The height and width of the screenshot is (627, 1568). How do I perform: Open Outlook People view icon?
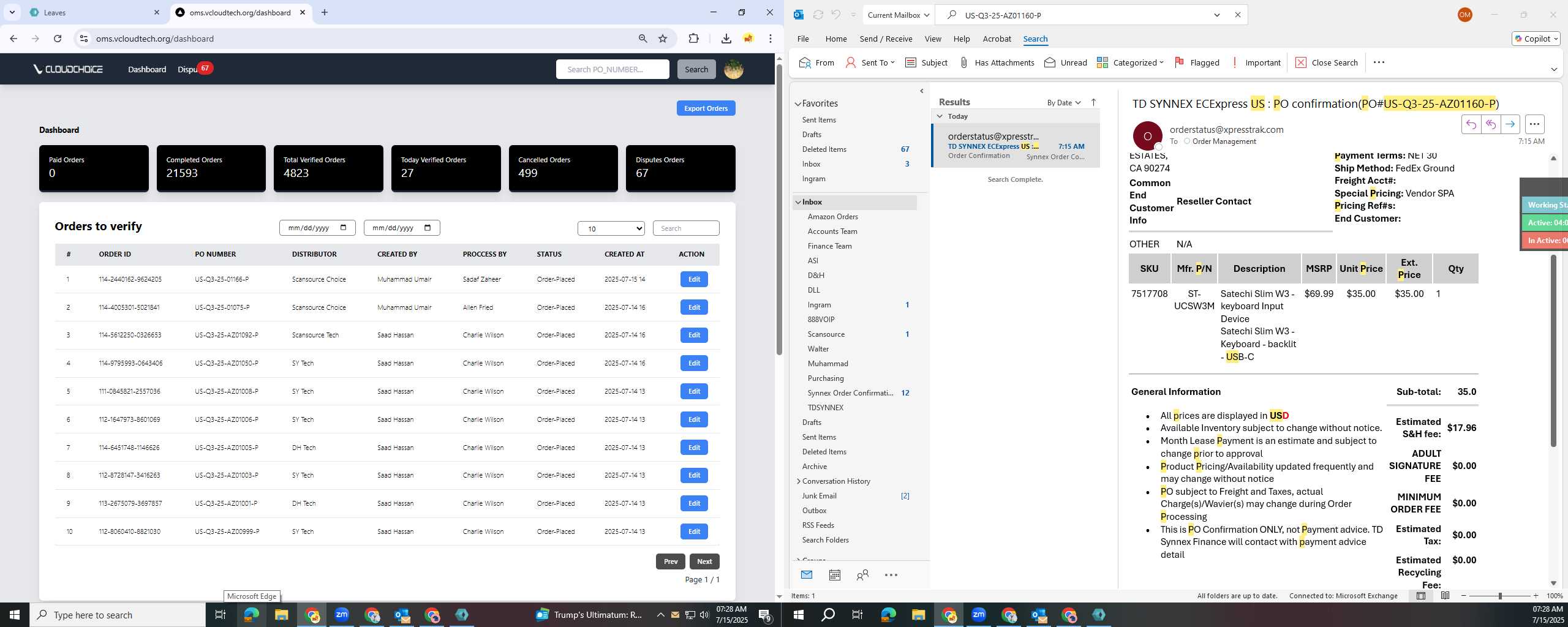click(x=862, y=574)
